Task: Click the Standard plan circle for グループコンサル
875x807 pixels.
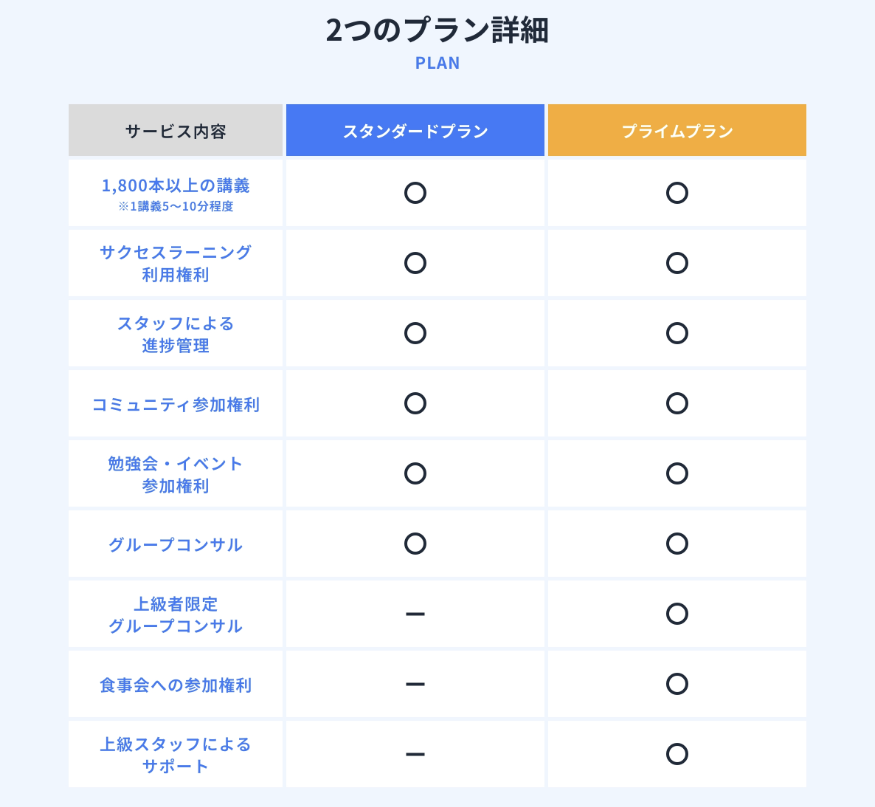Action: pyautogui.click(x=415, y=543)
